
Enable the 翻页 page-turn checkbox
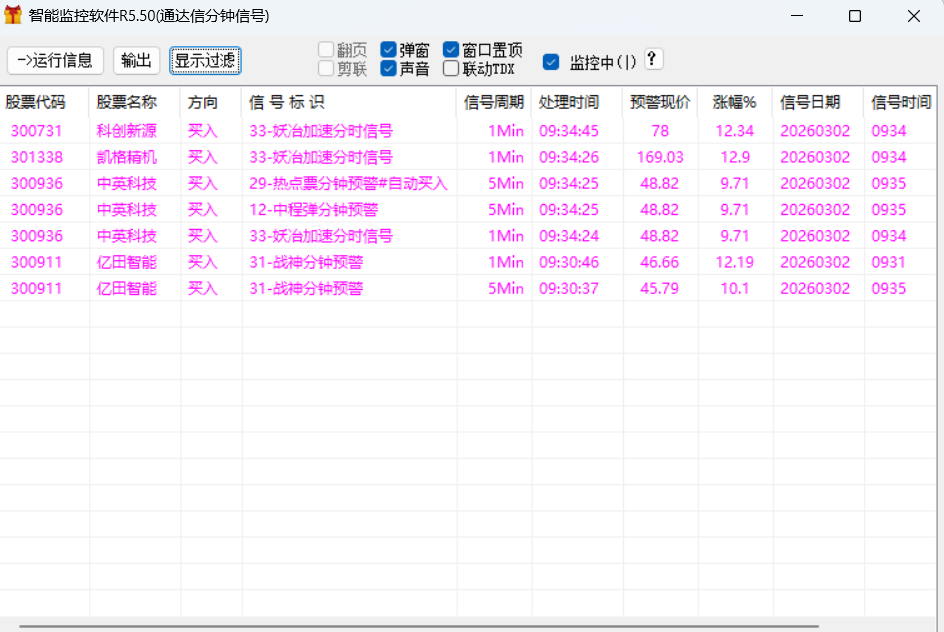(x=326, y=48)
